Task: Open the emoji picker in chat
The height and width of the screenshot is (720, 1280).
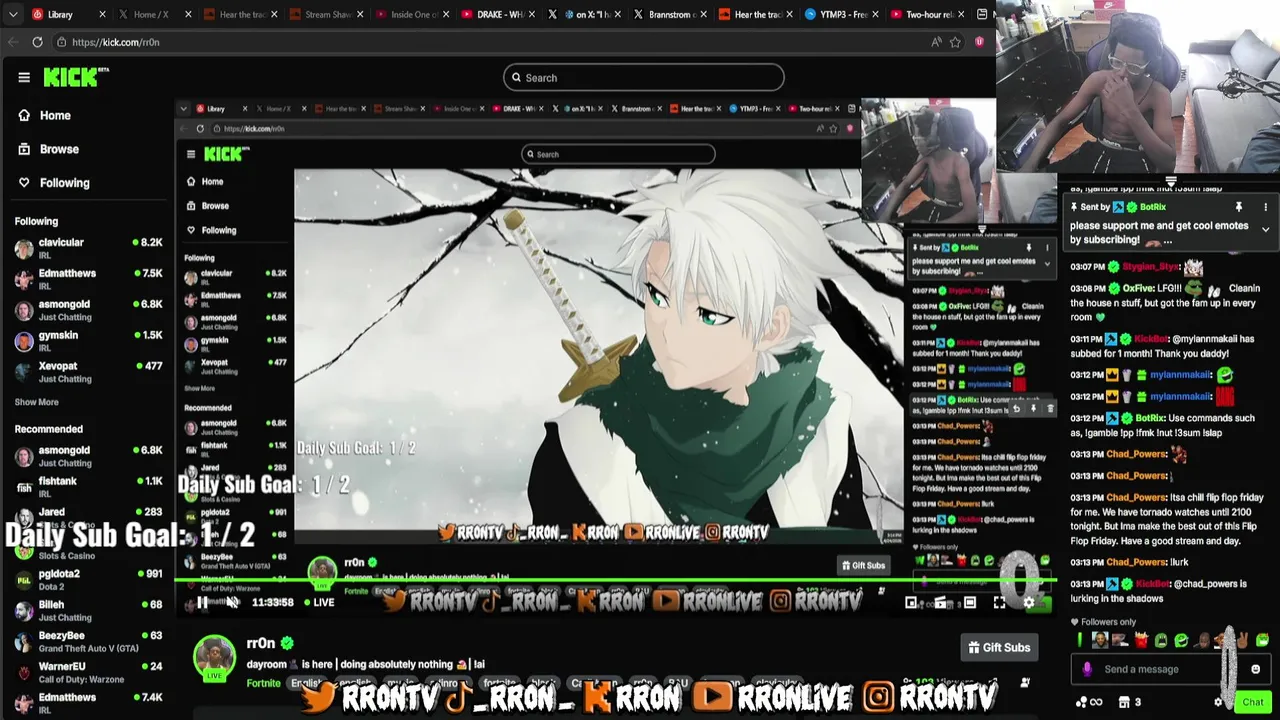Action: pos(1256,669)
